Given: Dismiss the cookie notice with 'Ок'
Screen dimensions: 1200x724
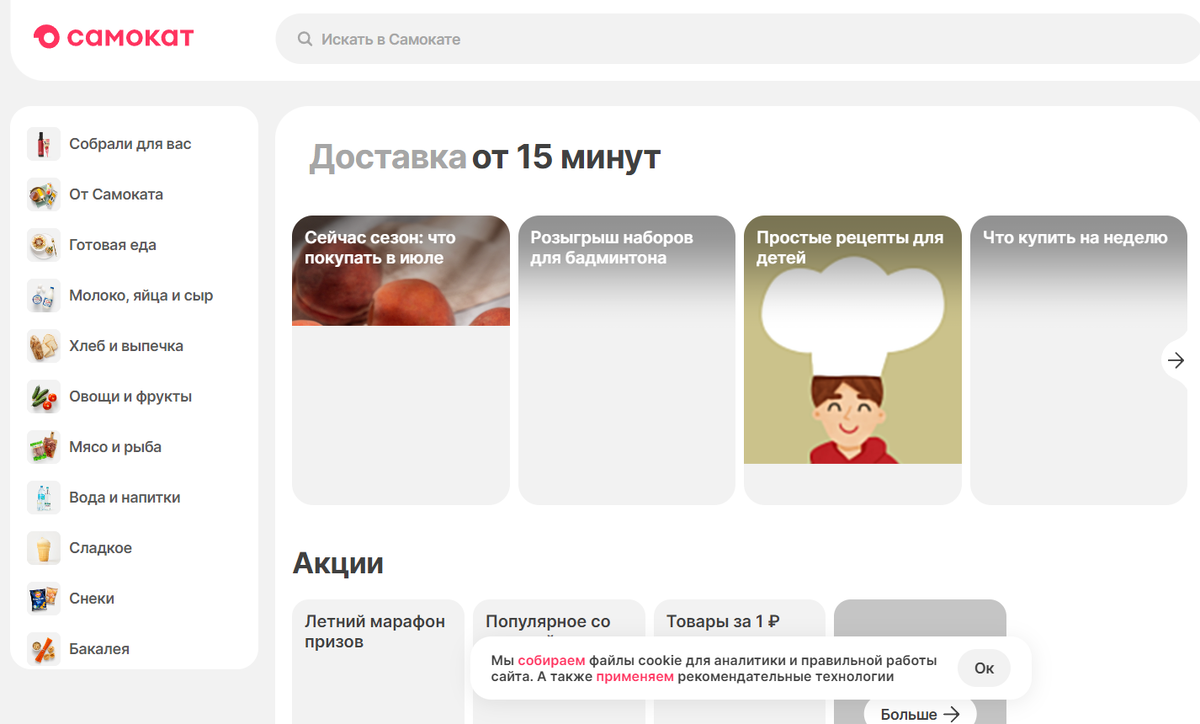Looking at the screenshot, I should [x=983, y=668].
